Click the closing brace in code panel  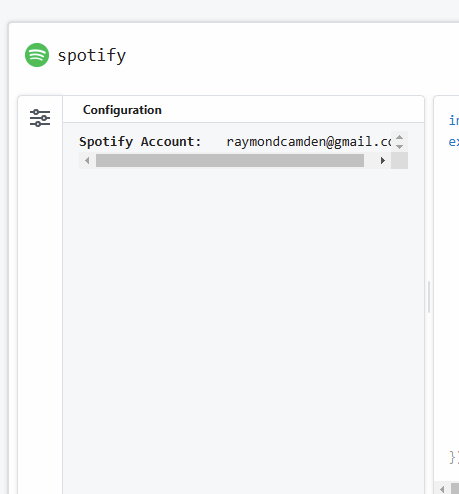pos(453,457)
